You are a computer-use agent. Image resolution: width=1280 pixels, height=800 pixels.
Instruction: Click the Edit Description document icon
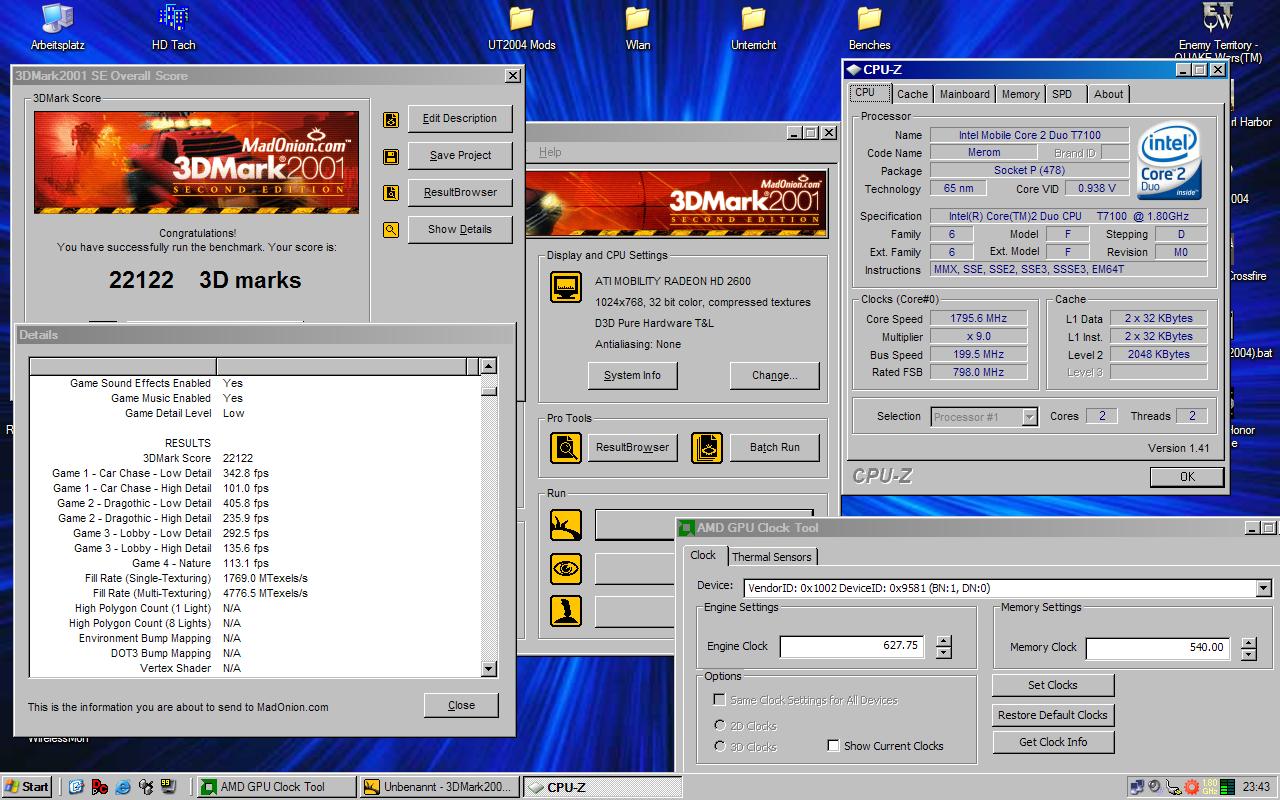pyautogui.click(x=390, y=119)
